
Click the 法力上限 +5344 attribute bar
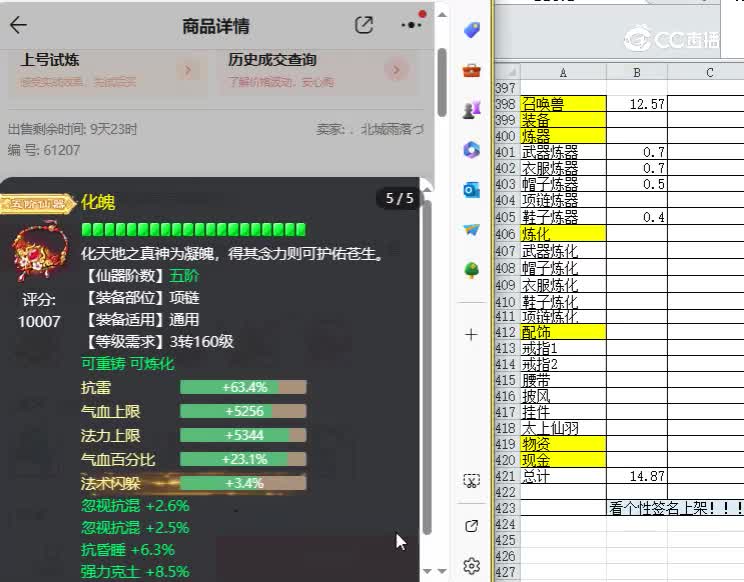[243, 435]
